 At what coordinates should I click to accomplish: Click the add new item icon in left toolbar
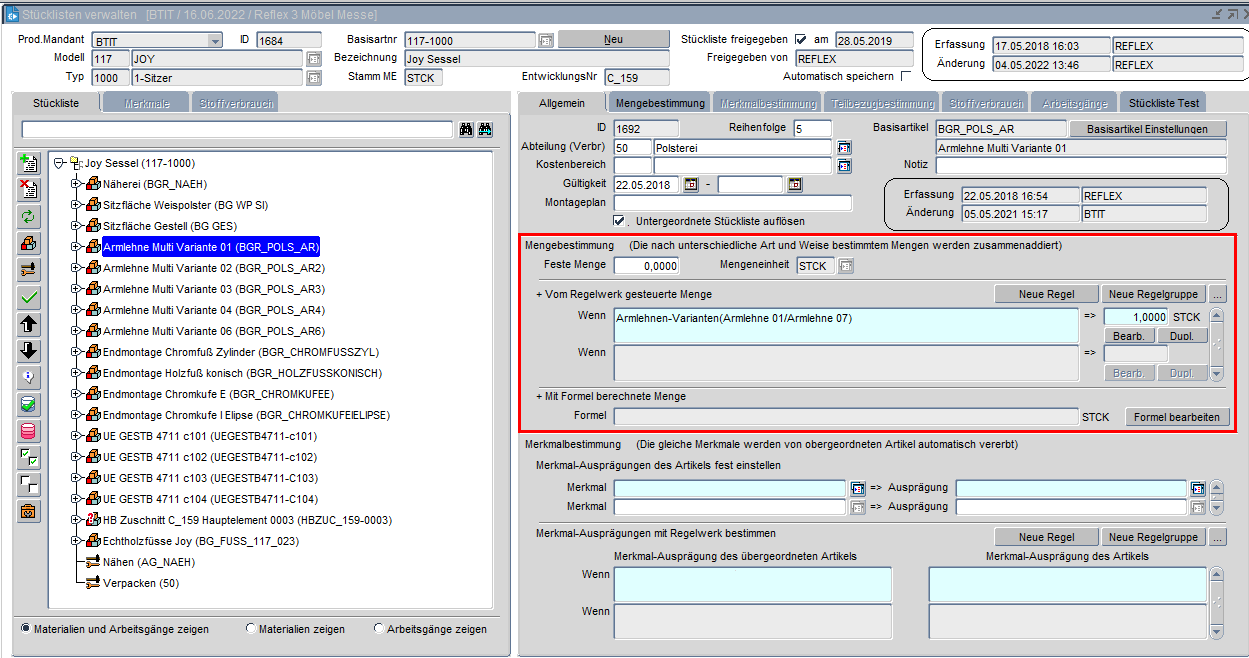[x=29, y=164]
